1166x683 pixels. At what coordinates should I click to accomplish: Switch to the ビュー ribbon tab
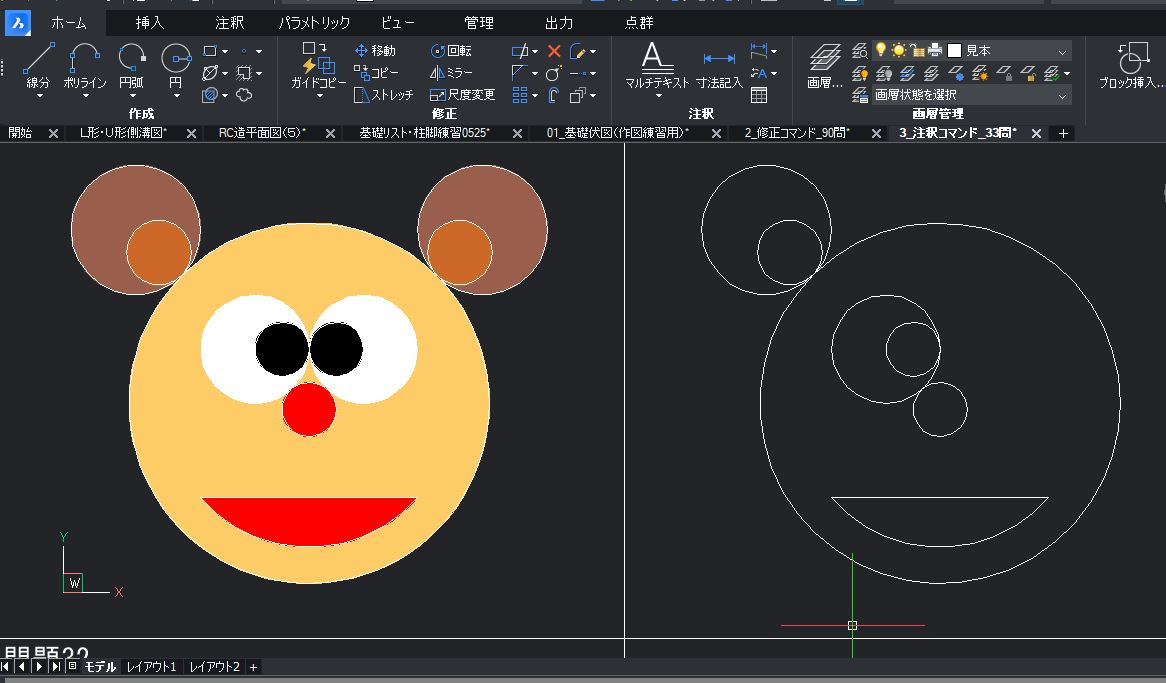[x=398, y=23]
